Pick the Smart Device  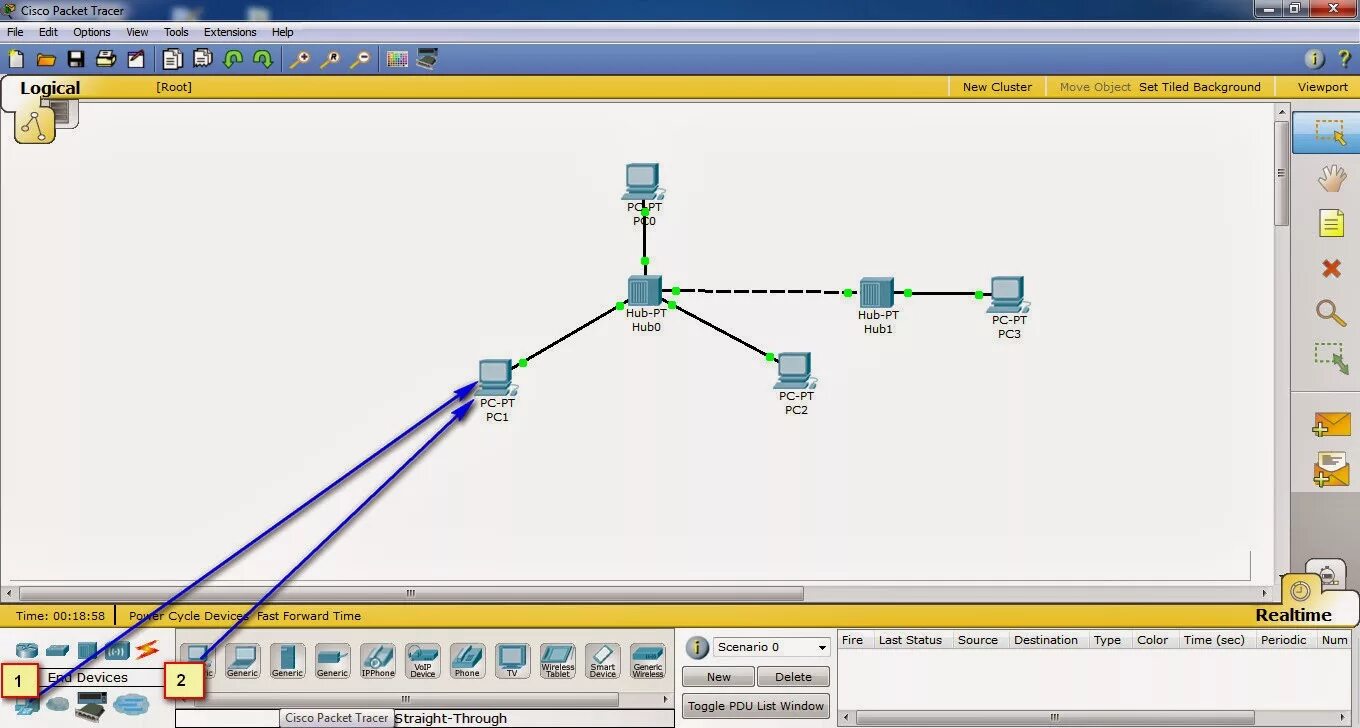(603, 661)
